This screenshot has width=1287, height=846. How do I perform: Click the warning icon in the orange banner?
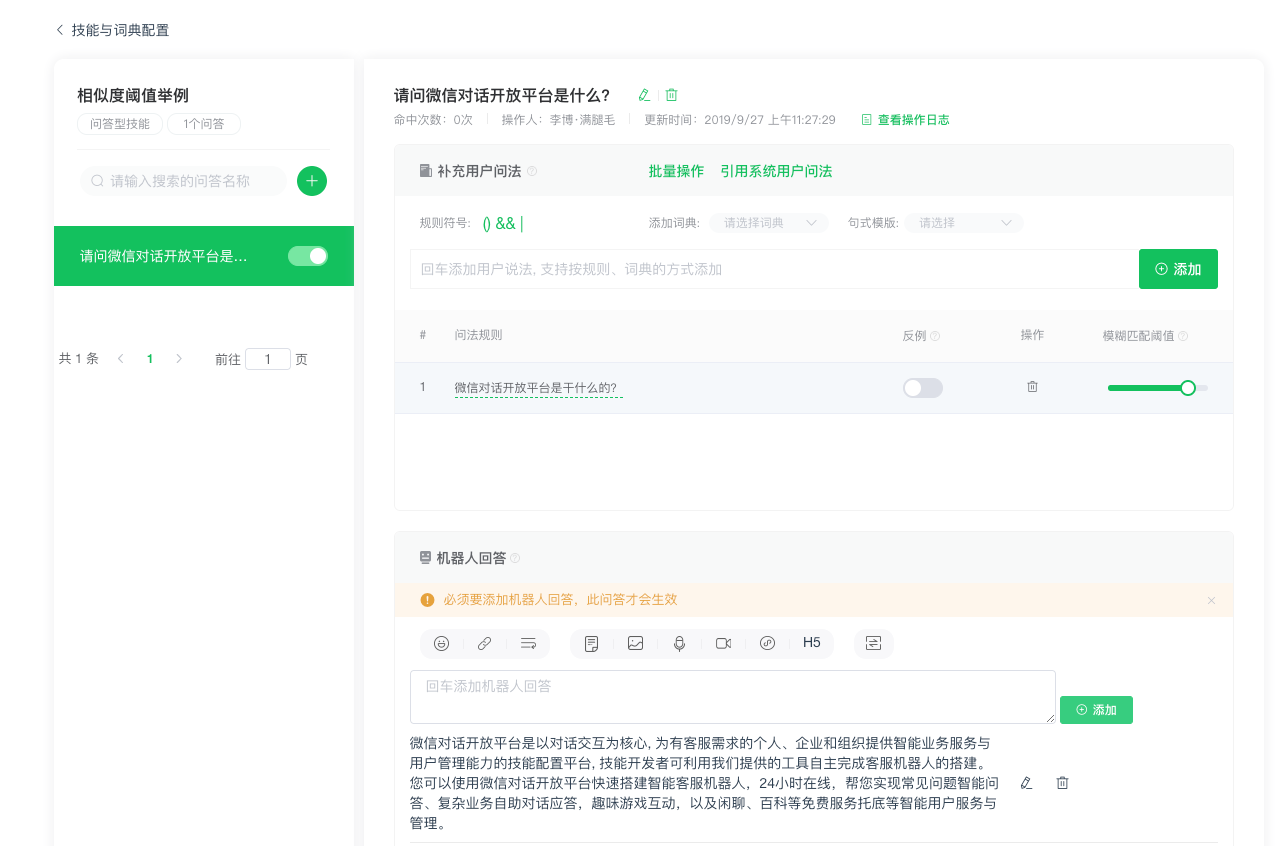[x=427, y=600]
